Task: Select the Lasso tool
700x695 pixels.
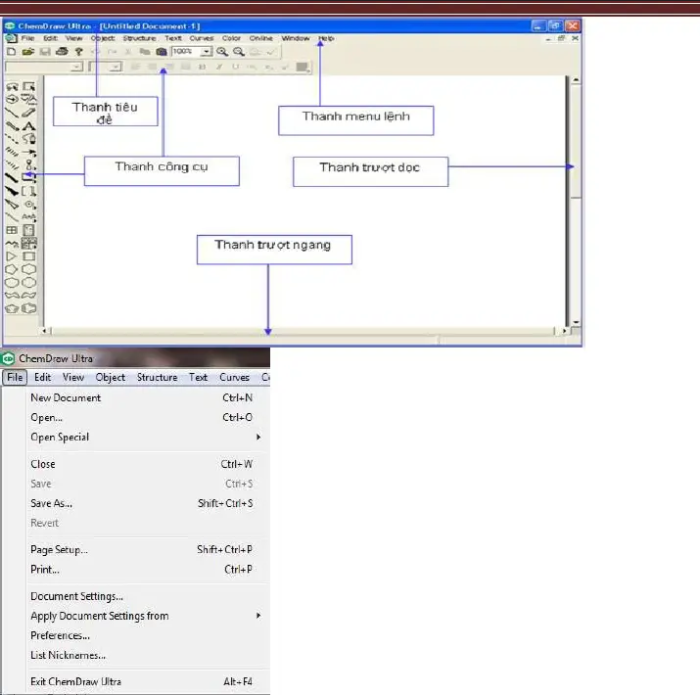Action: 12,87
